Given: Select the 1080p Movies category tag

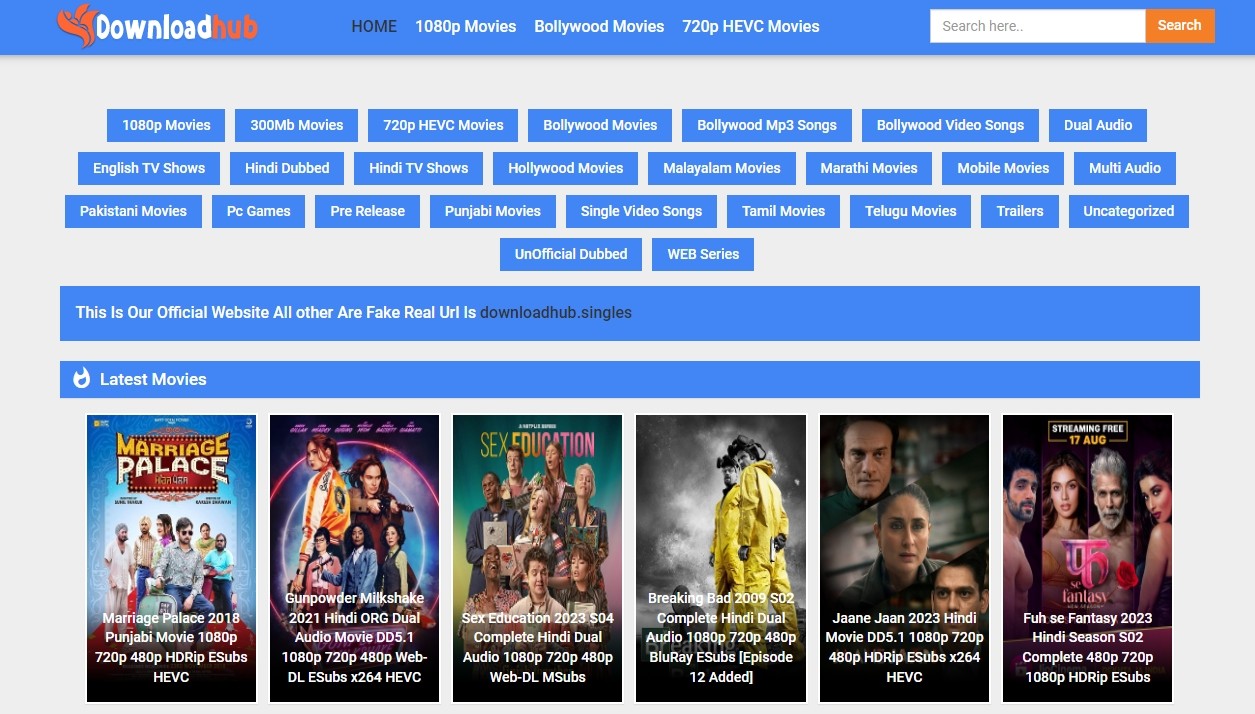Looking at the screenshot, I should pyautogui.click(x=166, y=125).
